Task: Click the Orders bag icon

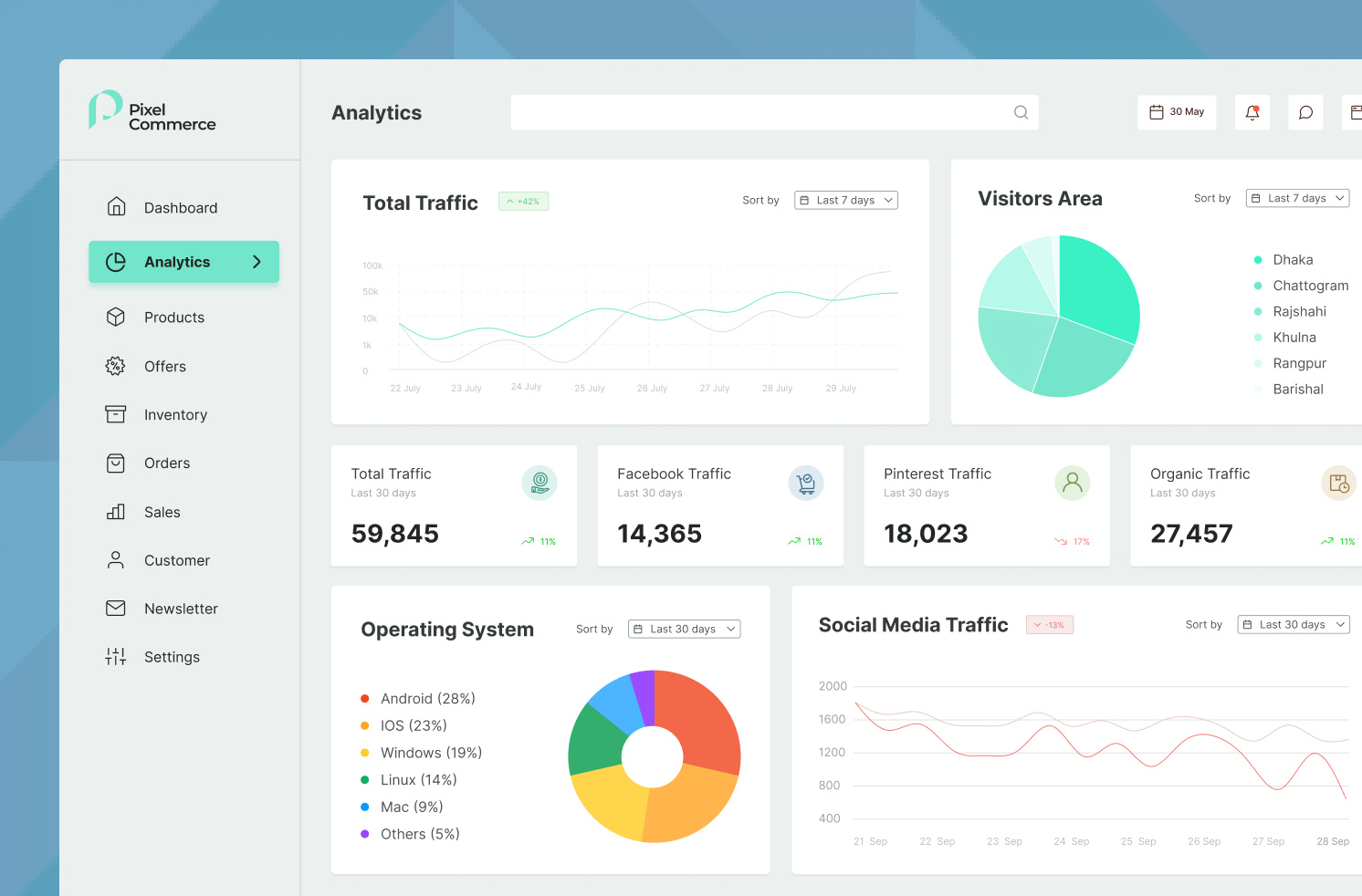Action: tap(116, 463)
